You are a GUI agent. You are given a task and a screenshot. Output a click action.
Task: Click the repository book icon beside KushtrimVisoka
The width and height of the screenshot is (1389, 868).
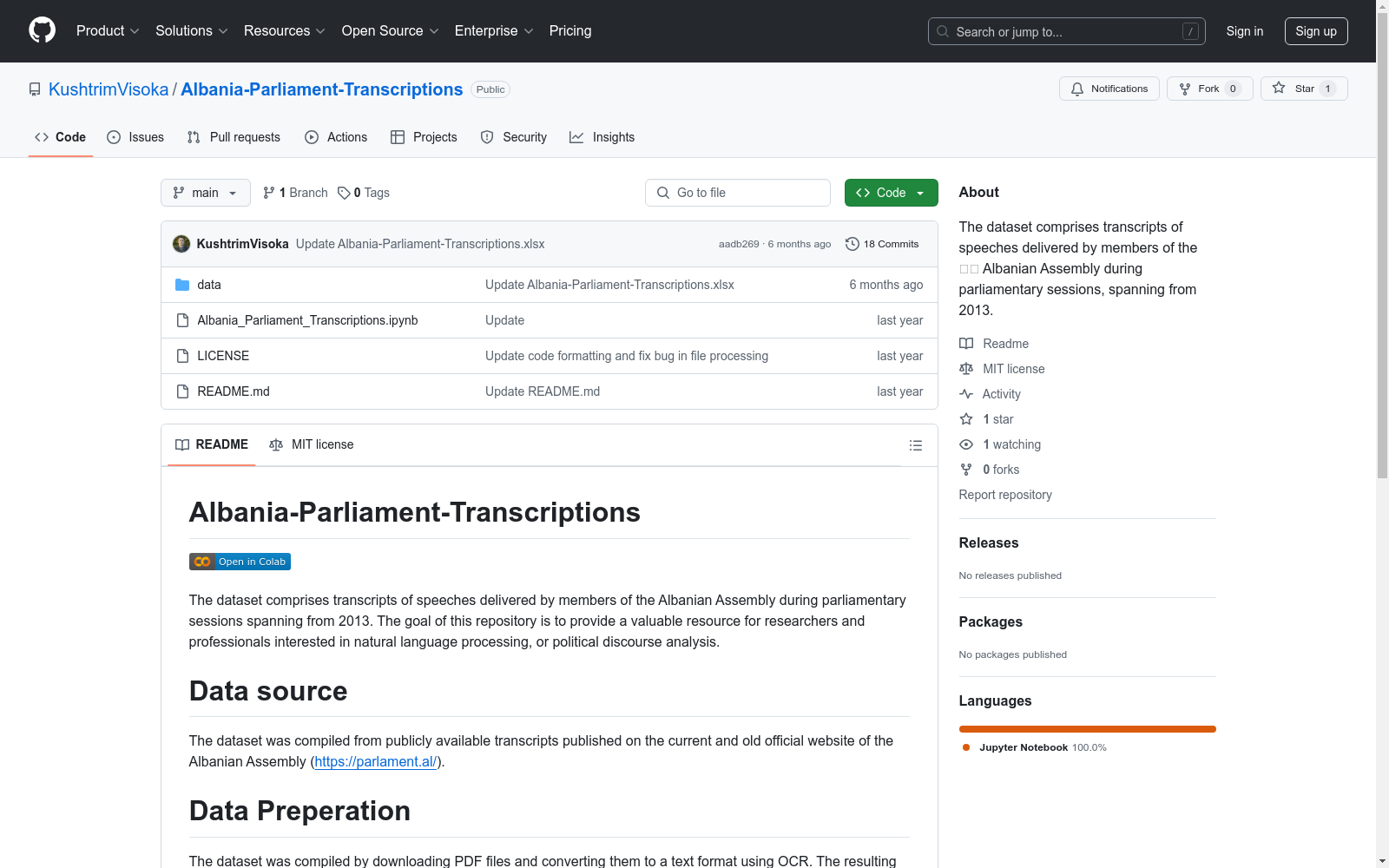point(35,89)
